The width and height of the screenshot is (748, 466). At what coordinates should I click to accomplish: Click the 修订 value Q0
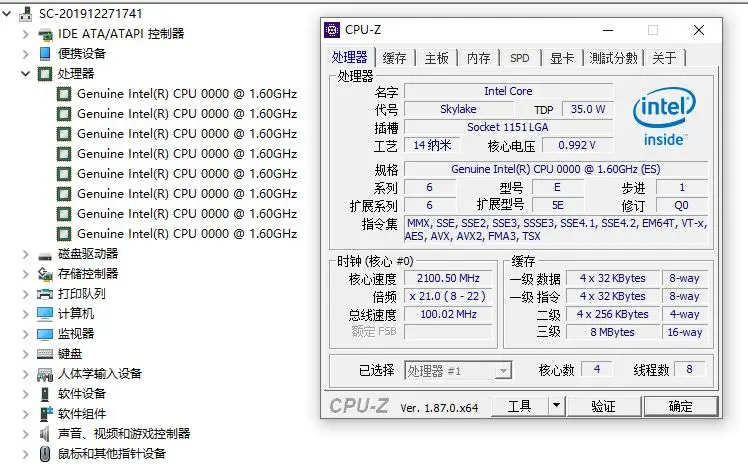tap(682, 206)
